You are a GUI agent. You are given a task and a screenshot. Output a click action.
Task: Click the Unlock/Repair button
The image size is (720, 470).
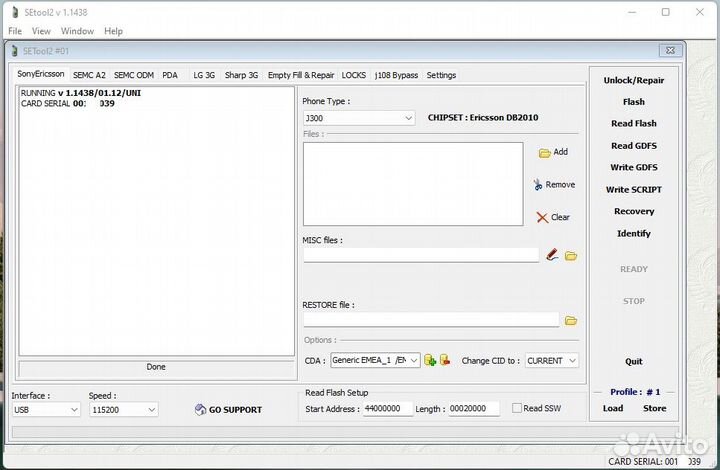coord(634,80)
